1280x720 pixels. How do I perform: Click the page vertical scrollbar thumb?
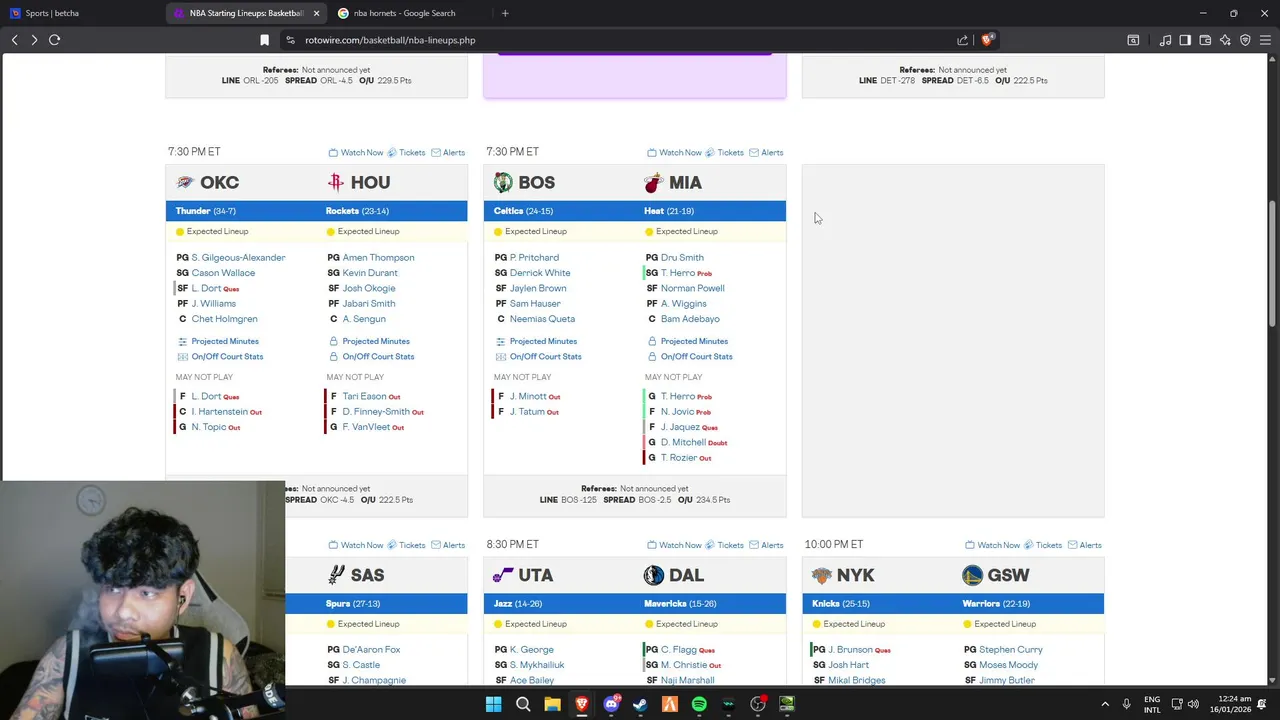tap(1273, 262)
